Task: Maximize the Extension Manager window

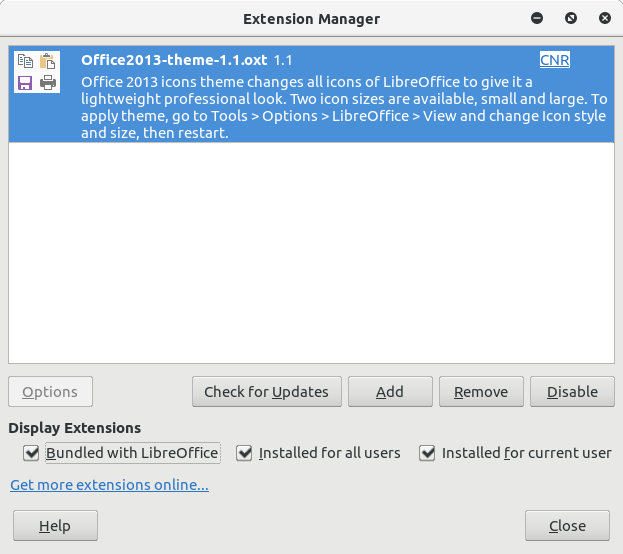Action: click(571, 18)
